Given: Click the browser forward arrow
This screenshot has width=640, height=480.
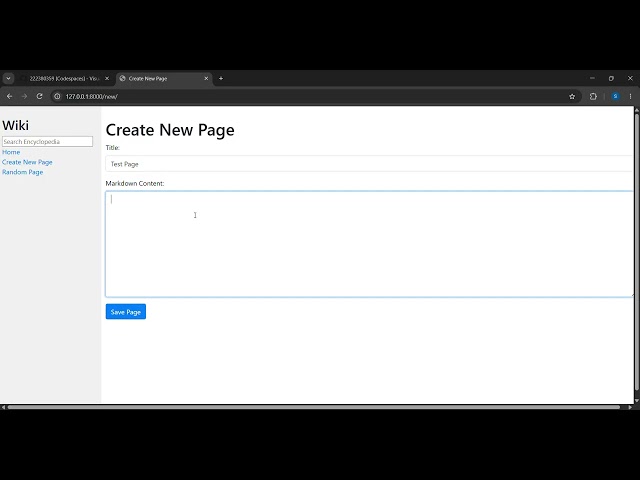Looking at the screenshot, I should [24, 96].
